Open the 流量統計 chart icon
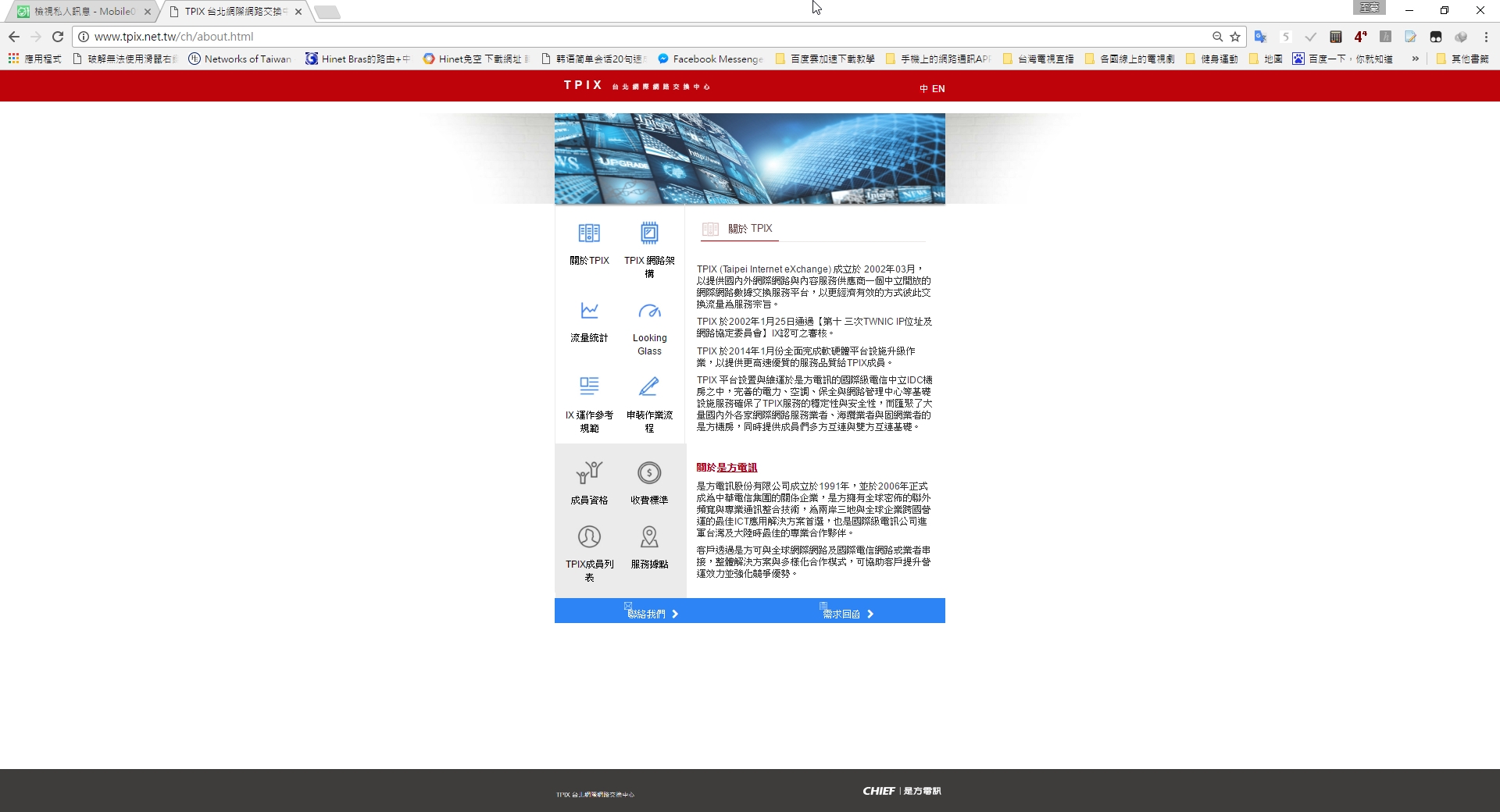The height and width of the screenshot is (812, 1500). point(589,311)
